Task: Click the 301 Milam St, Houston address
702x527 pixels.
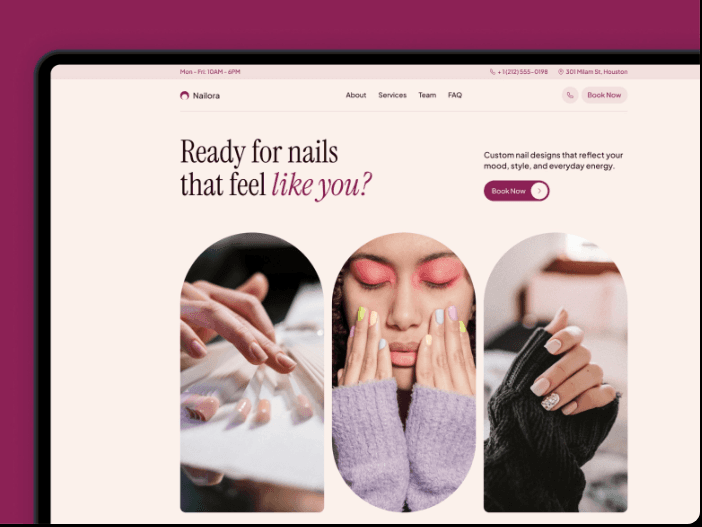Action: pyautogui.click(x=596, y=72)
